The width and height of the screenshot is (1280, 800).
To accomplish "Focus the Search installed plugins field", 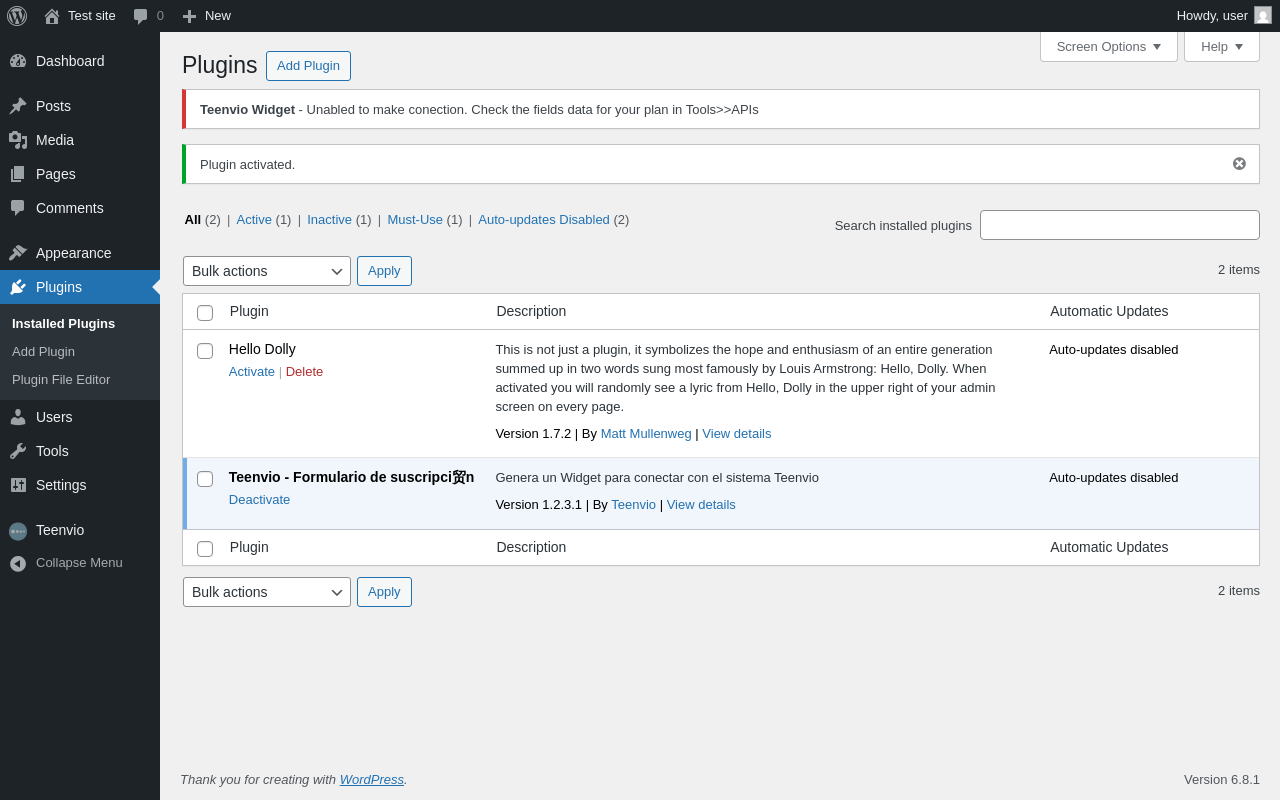I will [x=1120, y=225].
